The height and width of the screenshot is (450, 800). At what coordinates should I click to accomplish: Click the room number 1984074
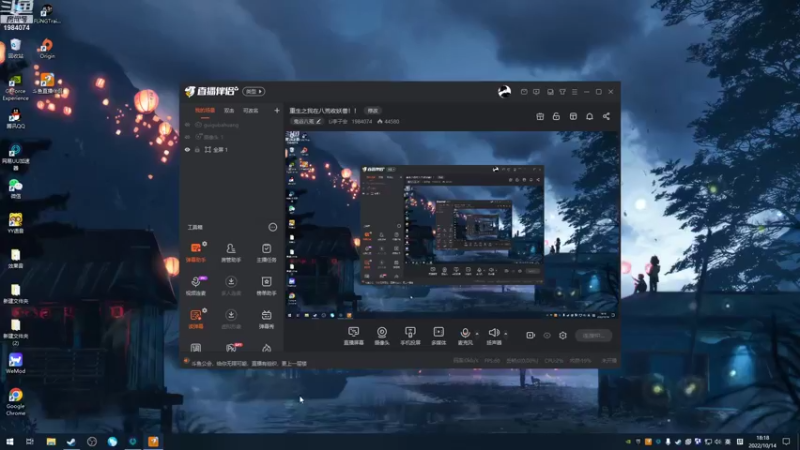click(x=362, y=121)
